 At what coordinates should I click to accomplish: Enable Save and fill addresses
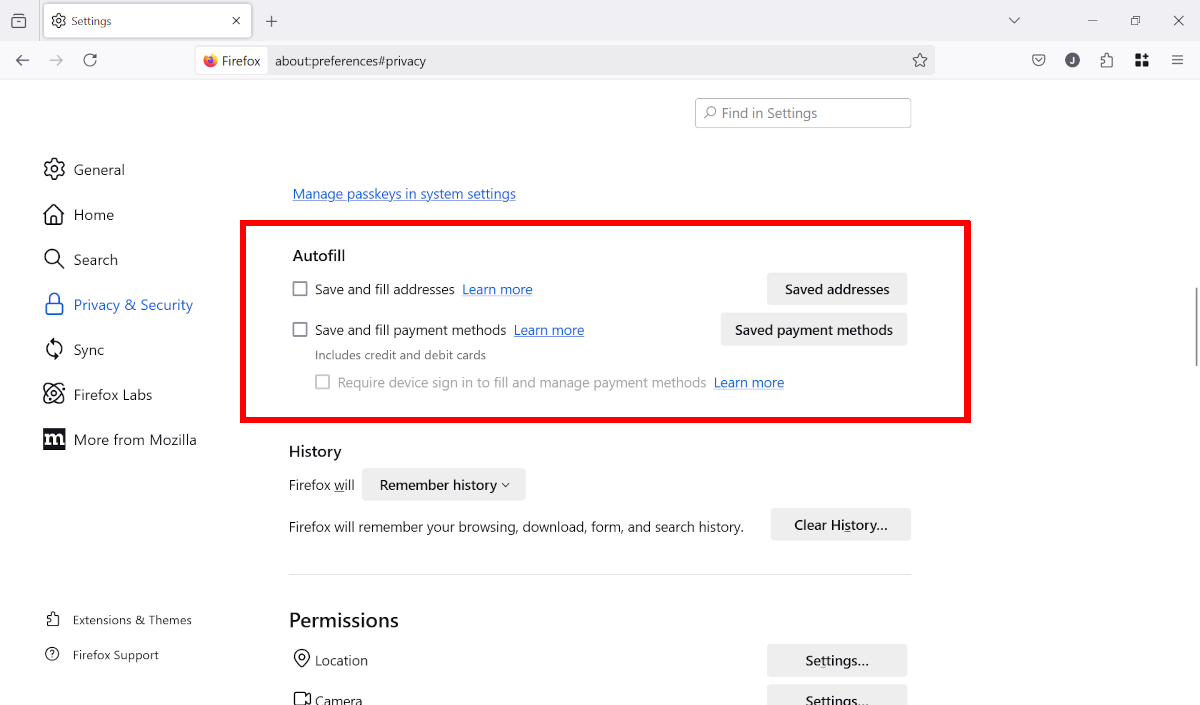point(300,288)
